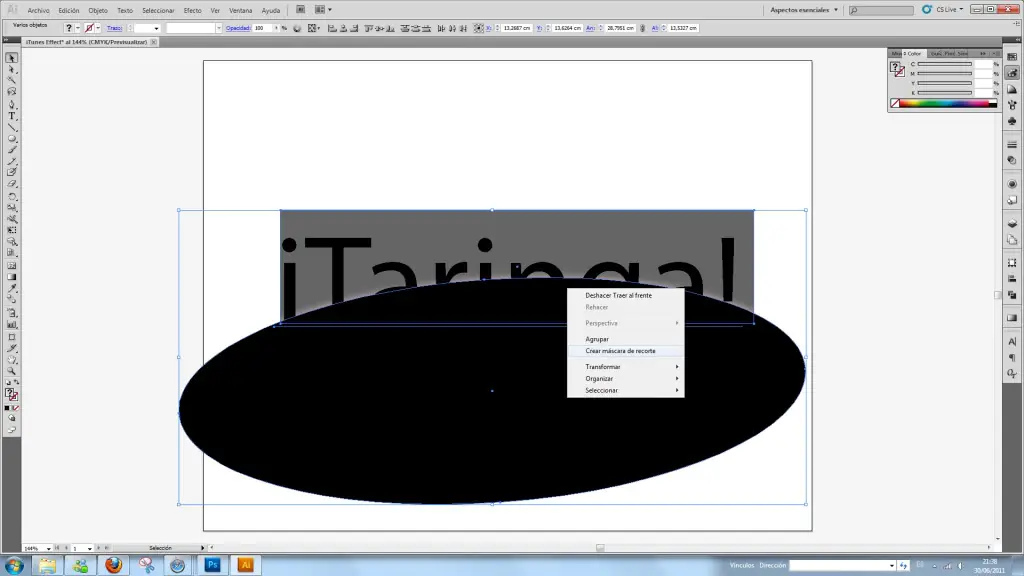Select the Artboard tool
1024x576 pixels.
(x=12, y=337)
